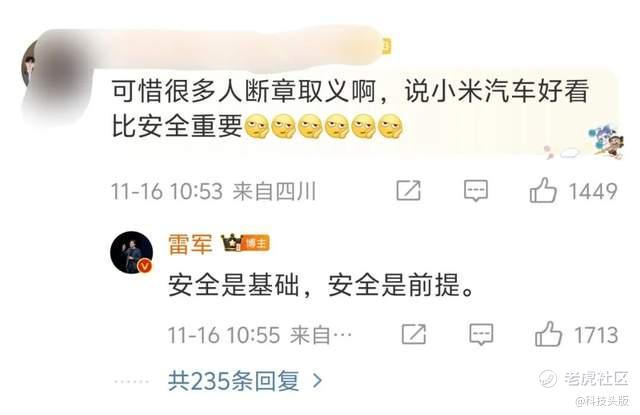Tap 雷军's profile avatar
Image resolution: width=640 pixels, height=415 pixels.
click(x=131, y=252)
